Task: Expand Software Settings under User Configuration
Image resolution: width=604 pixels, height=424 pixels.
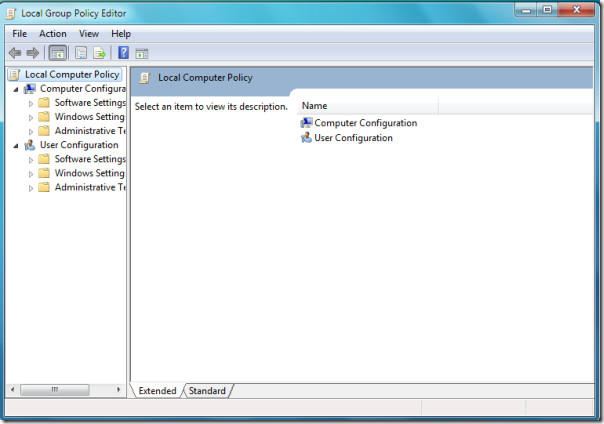Action: [31, 160]
